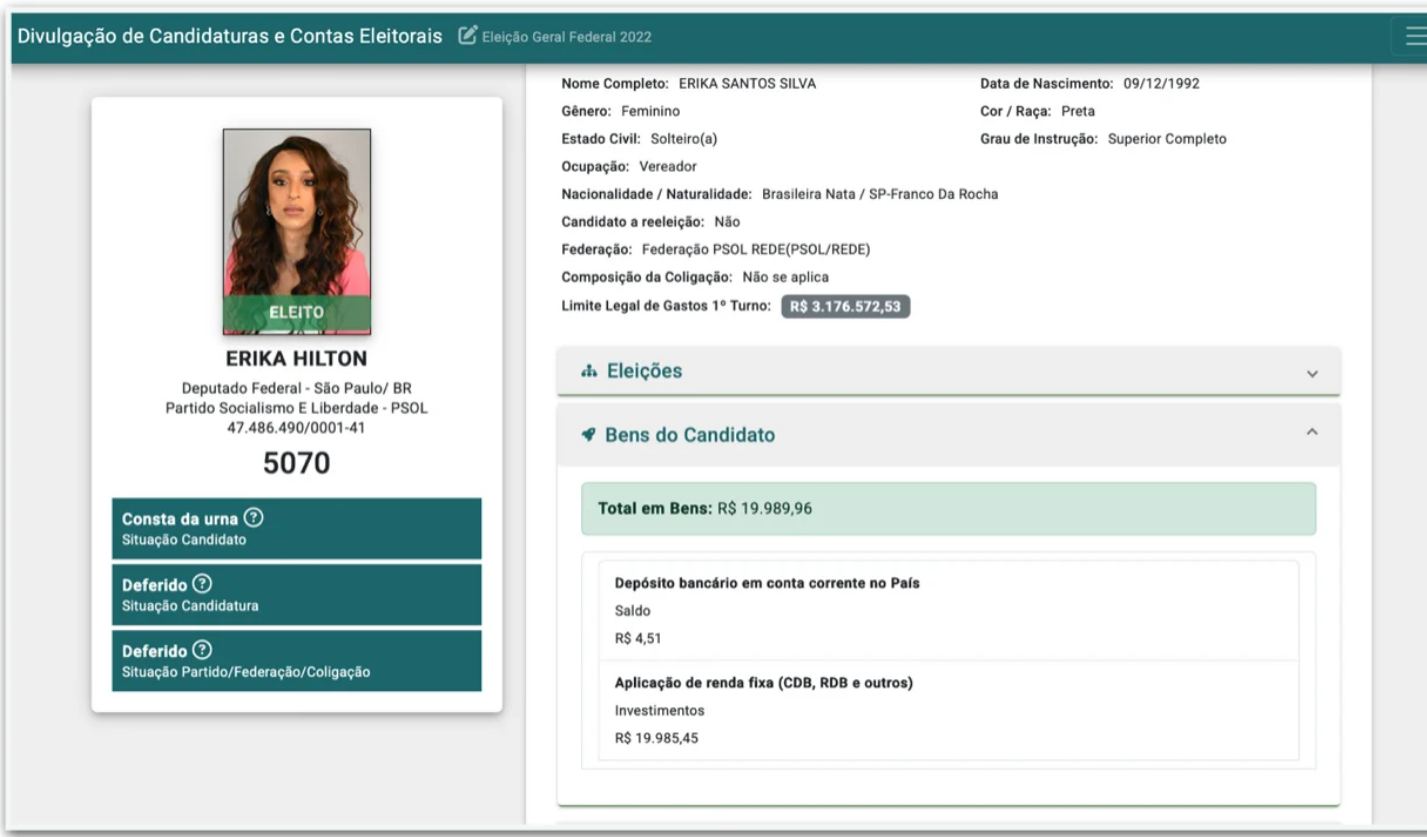Click the investment value R$ 19.985,45
This screenshot has width=1427, height=837.
tap(657, 738)
